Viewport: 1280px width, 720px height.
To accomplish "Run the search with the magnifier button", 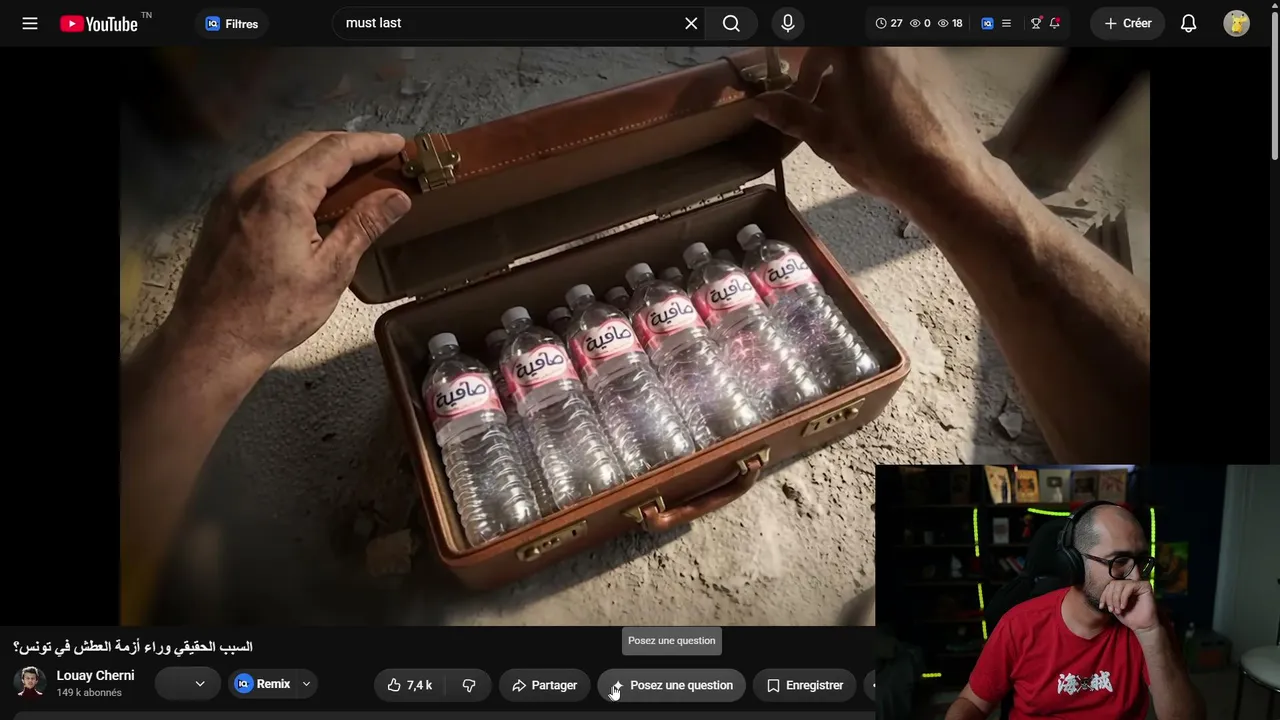I will click(731, 23).
